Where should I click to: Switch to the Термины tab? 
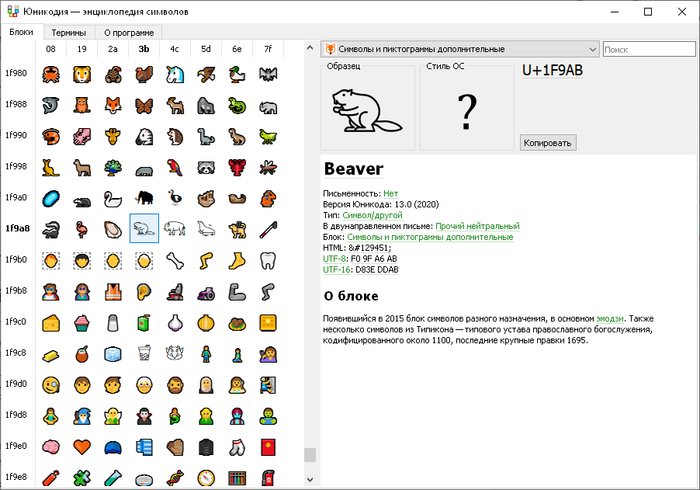[68, 32]
